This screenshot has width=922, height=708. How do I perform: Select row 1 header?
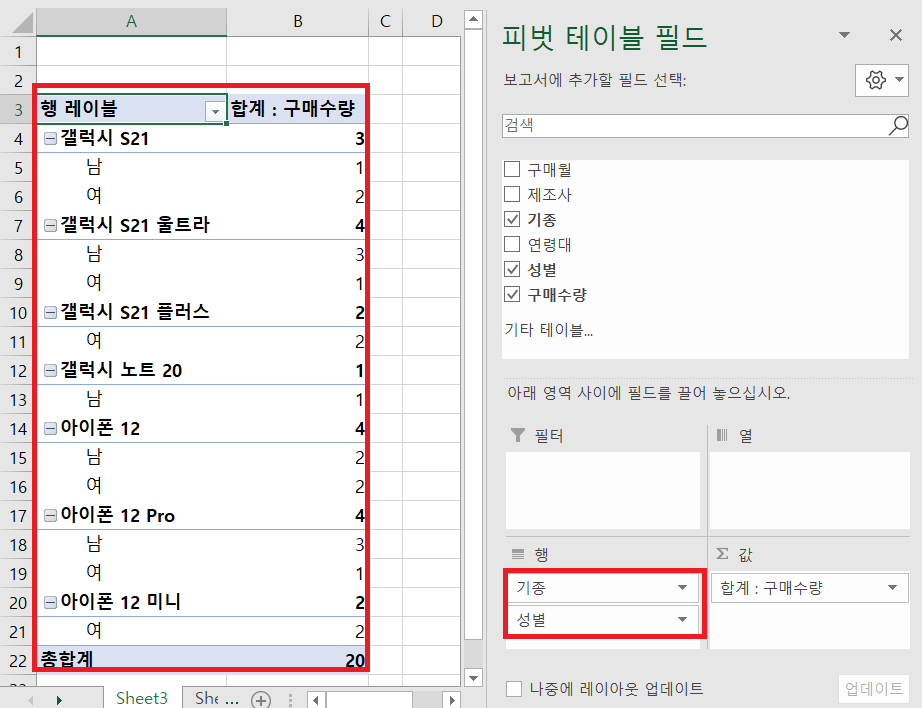[18, 52]
